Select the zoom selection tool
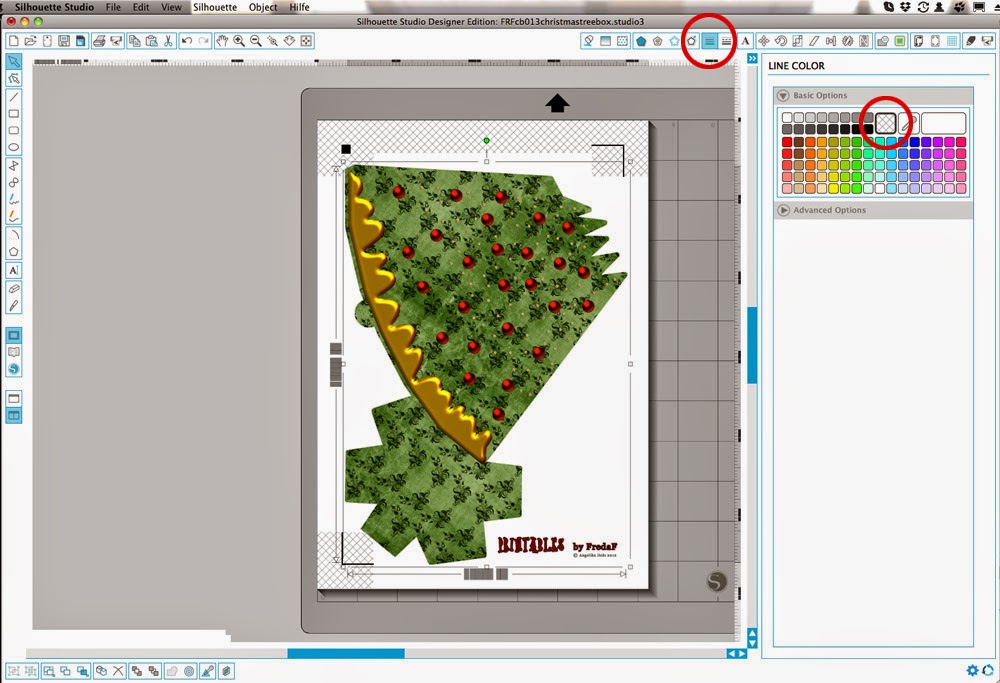This screenshot has height=683, width=1000. click(273, 41)
